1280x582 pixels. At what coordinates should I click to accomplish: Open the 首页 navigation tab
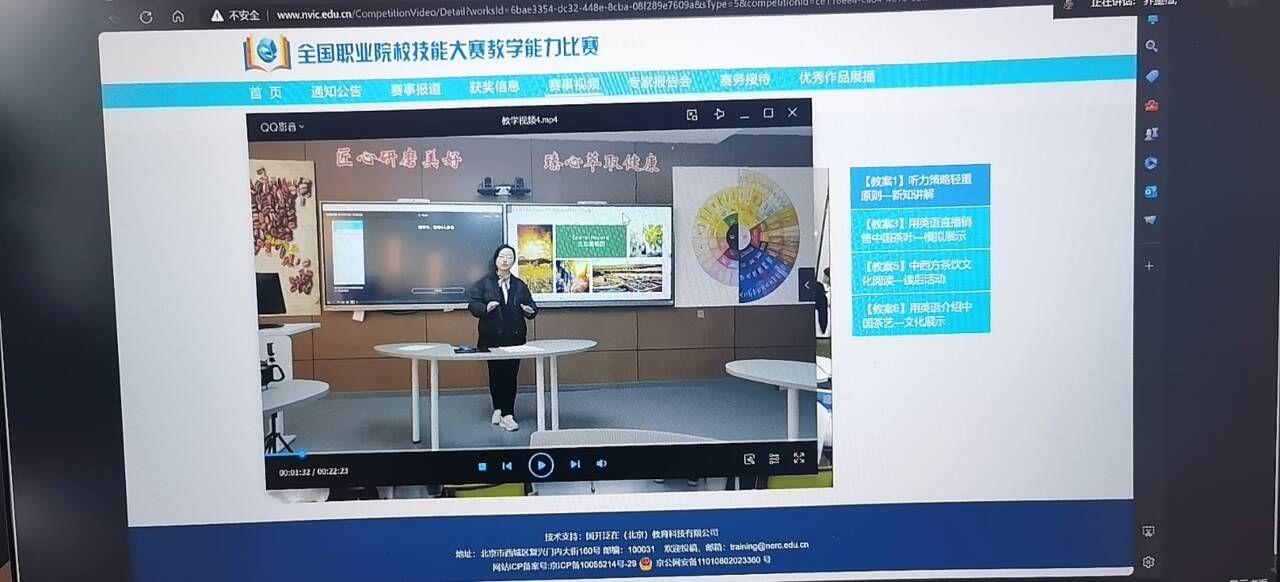(265, 92)
